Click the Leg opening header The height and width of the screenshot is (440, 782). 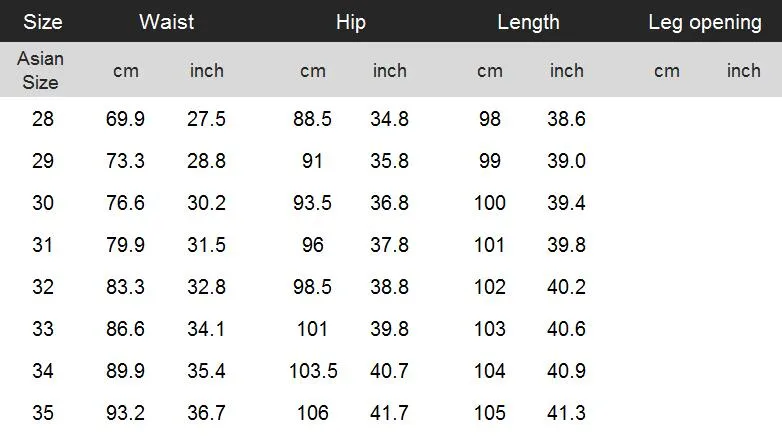pos(705,22)
